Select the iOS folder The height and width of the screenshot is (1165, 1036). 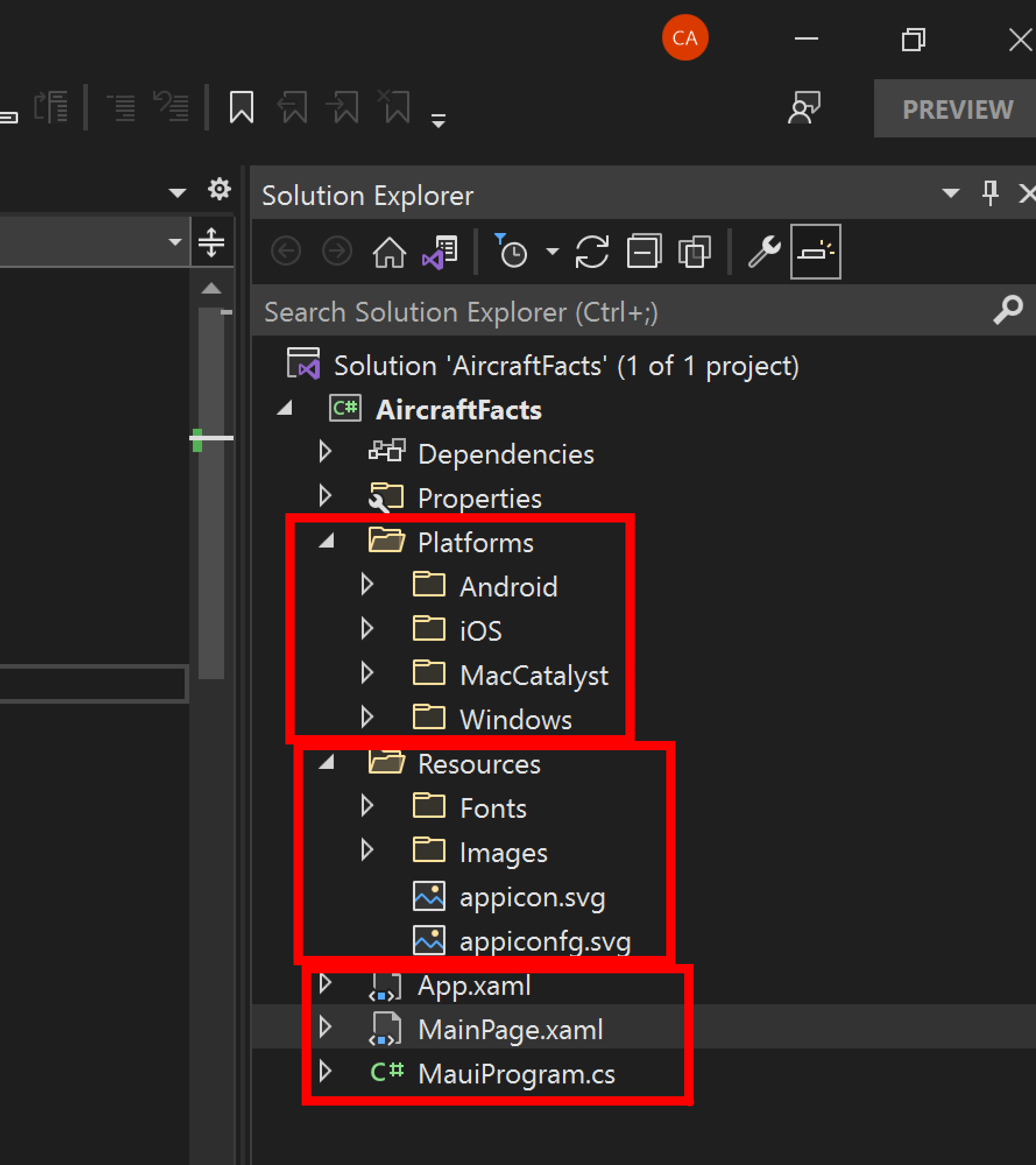(480, 631)
